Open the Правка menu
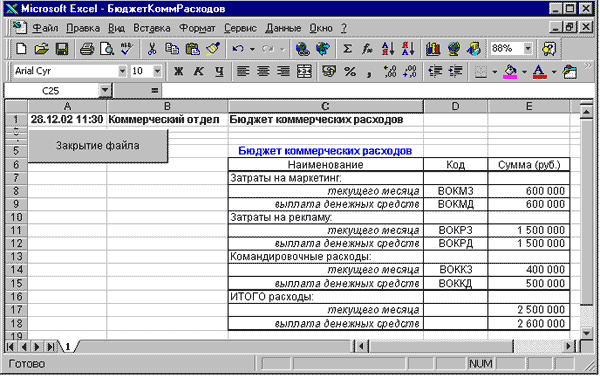This screenshot has width=600, height=378. coord(83,28)
